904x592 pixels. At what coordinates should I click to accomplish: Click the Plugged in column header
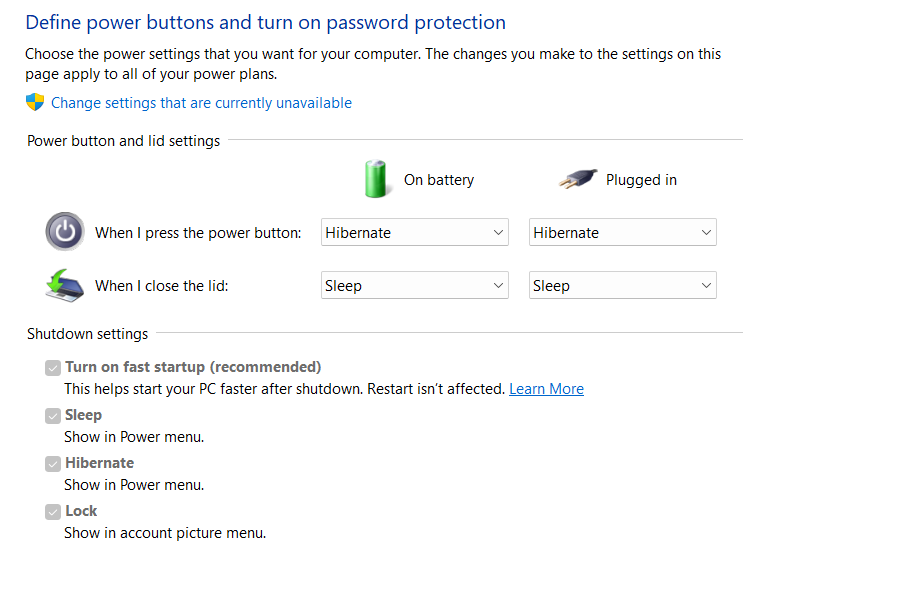coord(641,180)
